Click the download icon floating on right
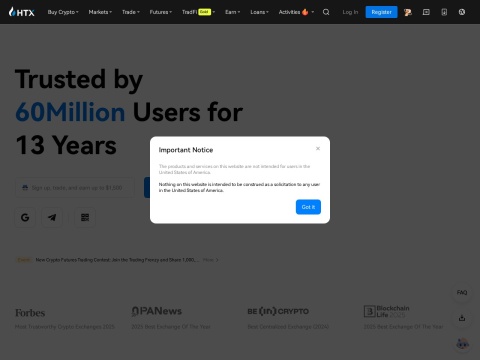The width and height of the screenshot is (480, 360). (x=462, y=318)
